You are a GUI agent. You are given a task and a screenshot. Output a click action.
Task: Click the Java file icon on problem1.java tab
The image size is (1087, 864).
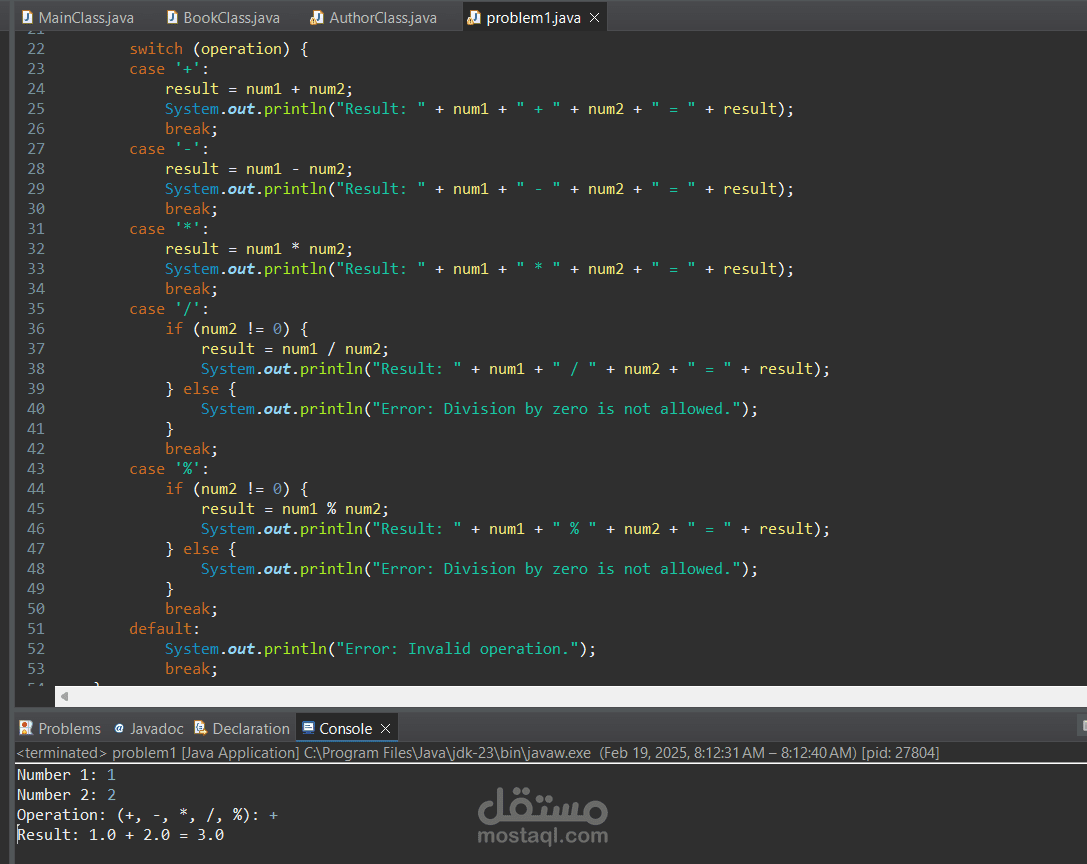(x=474, y=17)
